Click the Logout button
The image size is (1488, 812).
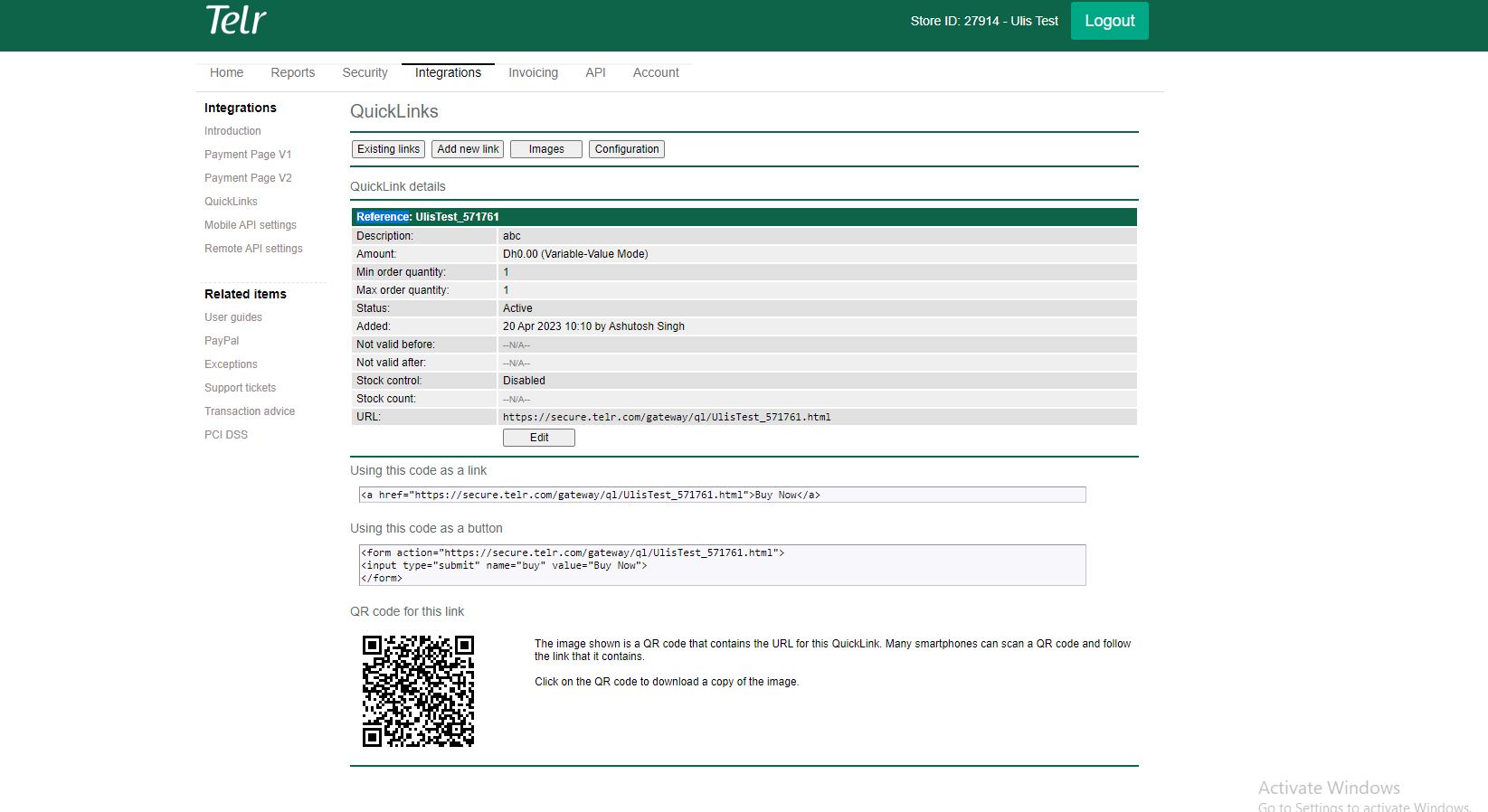(x=1109, y=21)
